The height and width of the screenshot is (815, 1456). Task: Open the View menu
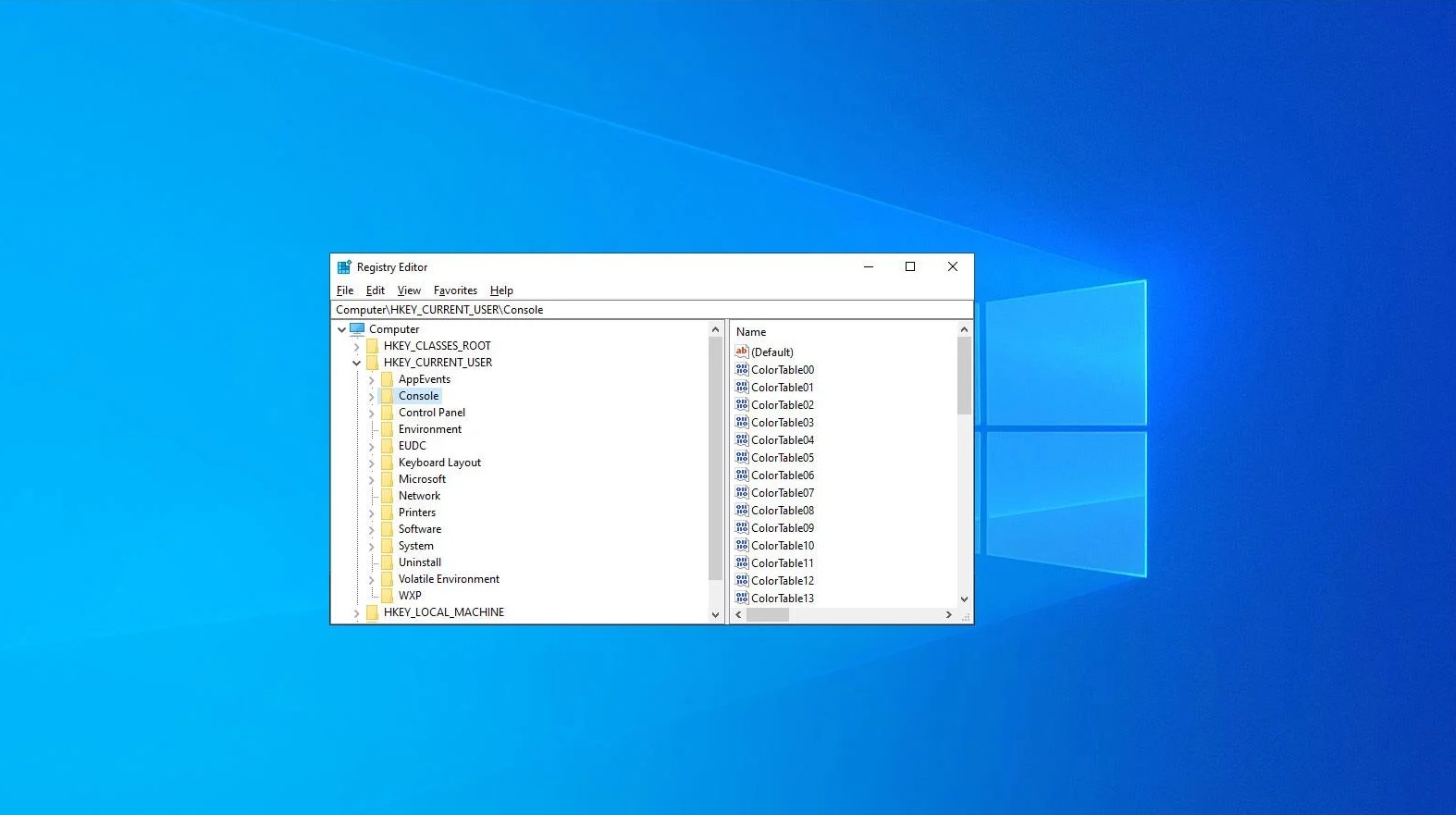409,290
